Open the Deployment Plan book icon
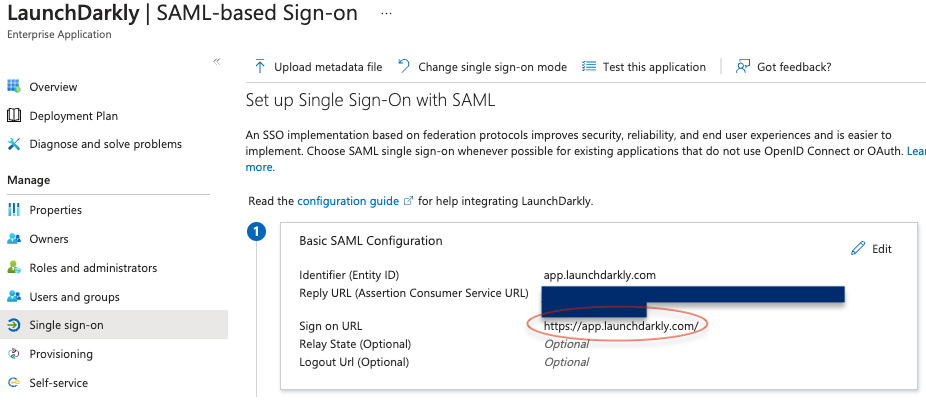 pyautogui.click(x=14, y=116)
